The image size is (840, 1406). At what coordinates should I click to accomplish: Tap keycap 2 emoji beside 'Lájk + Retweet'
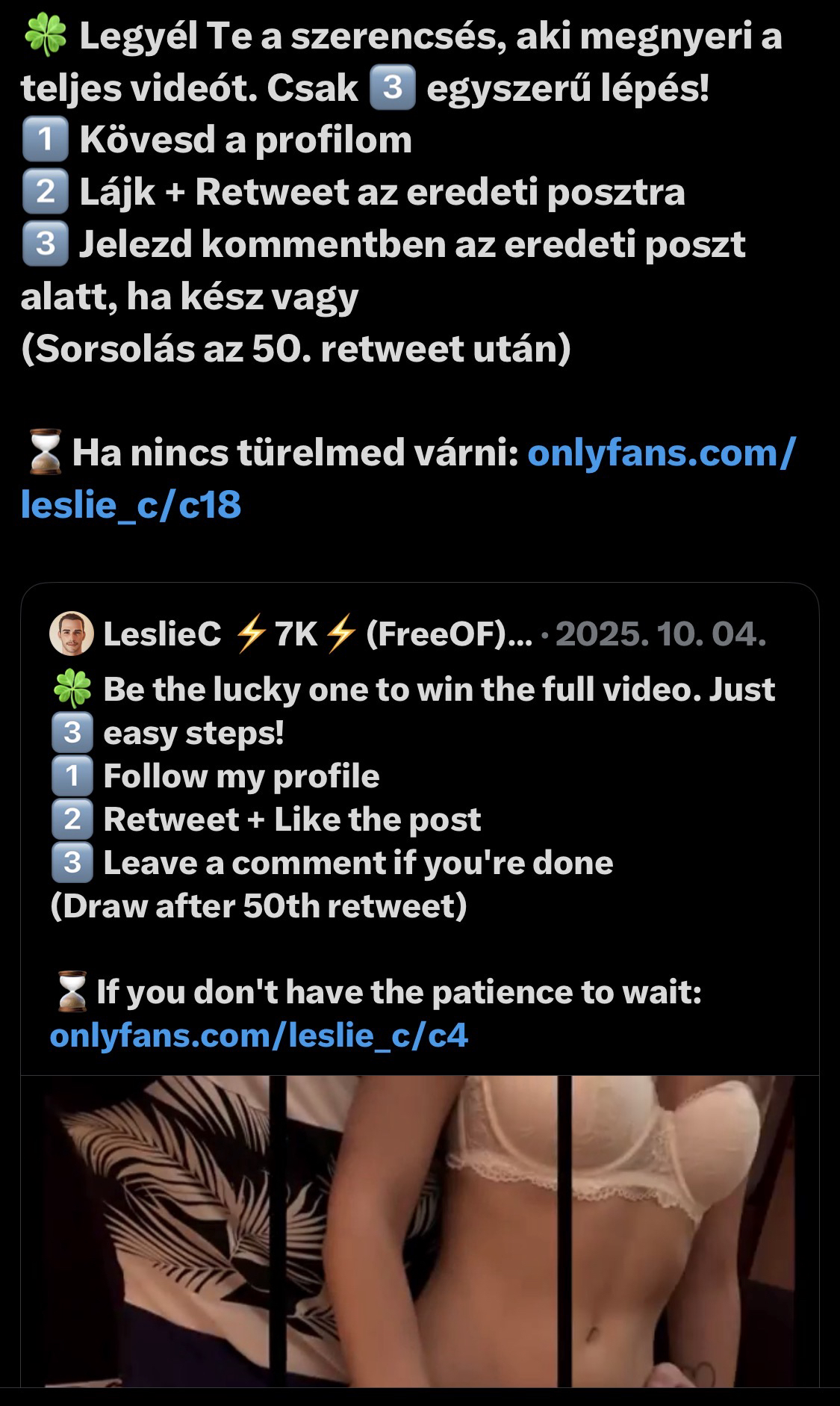coord(45,192)
